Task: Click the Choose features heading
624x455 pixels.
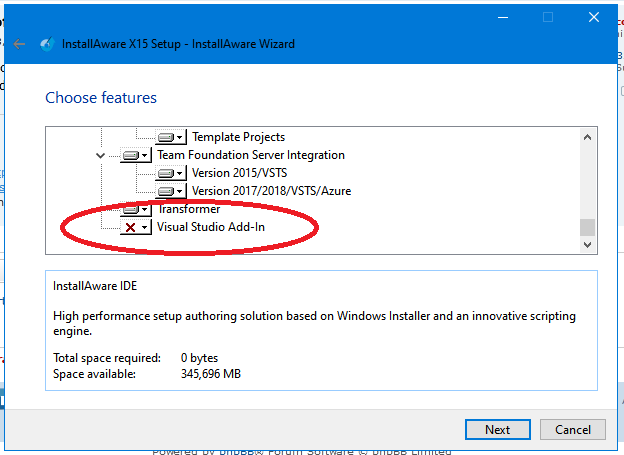Action: (101, 98)
